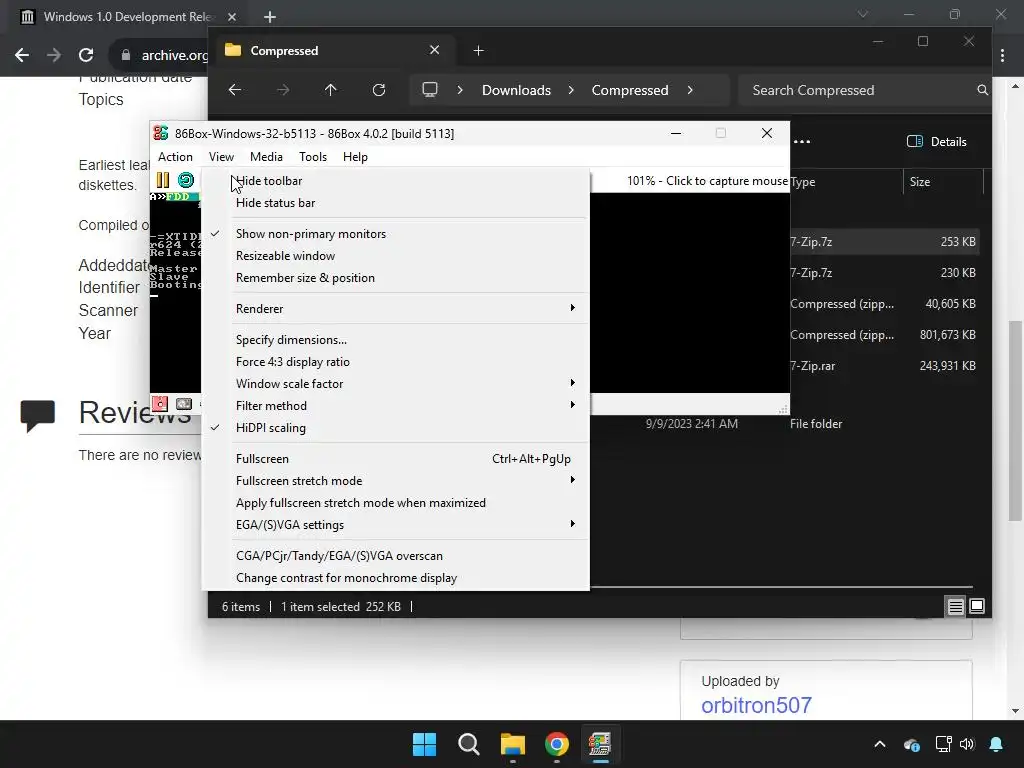Go back in File Explorer

click(x=234, y=90)
